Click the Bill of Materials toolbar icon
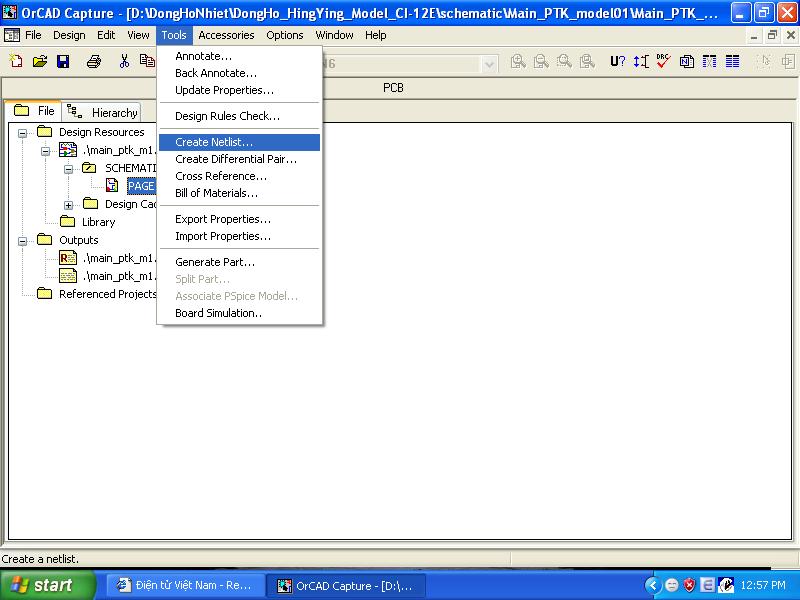This screenshot has height=600, width=800. (733, 62)
